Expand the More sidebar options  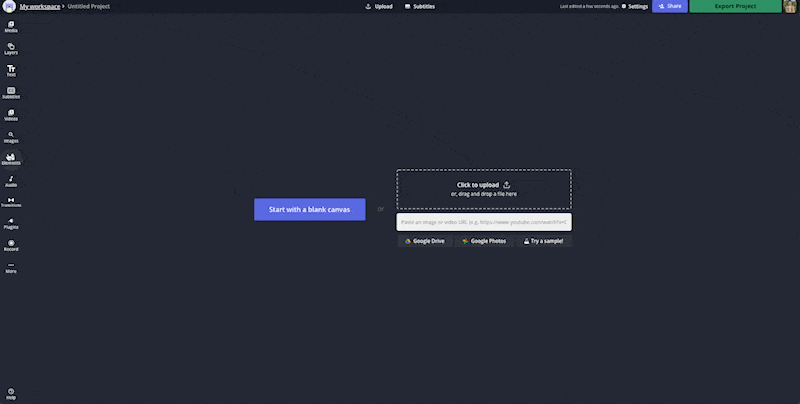click(x=11, y=267)
